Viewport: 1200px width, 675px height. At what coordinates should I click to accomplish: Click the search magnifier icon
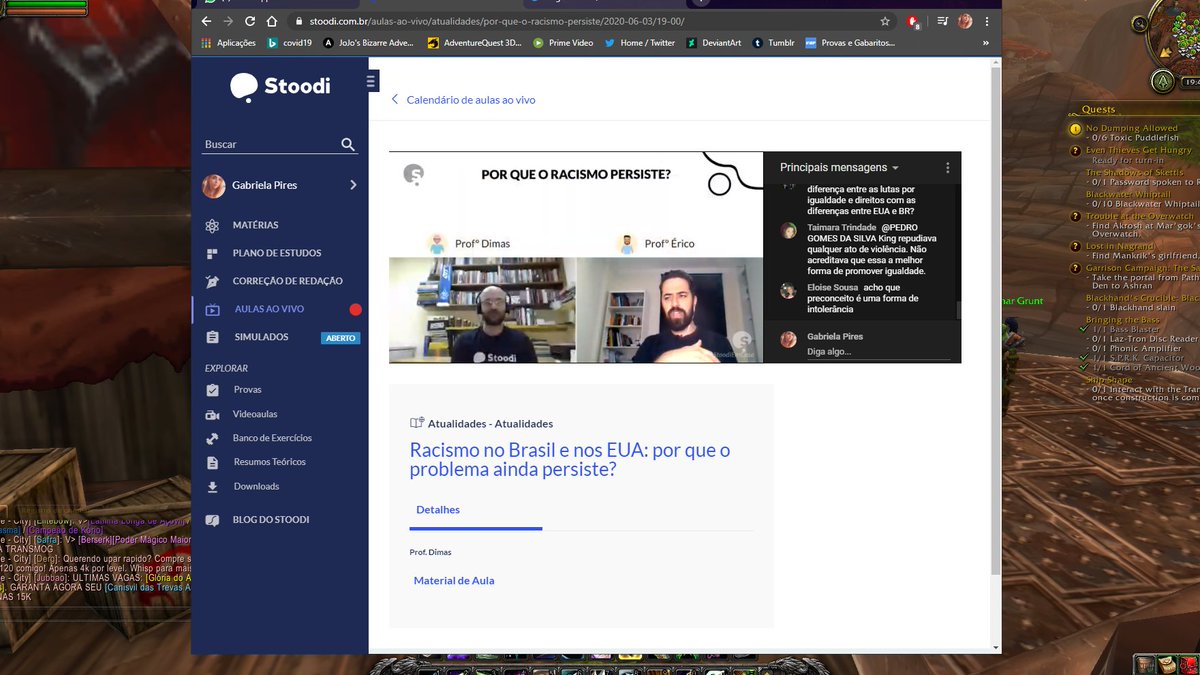point(348,144)
